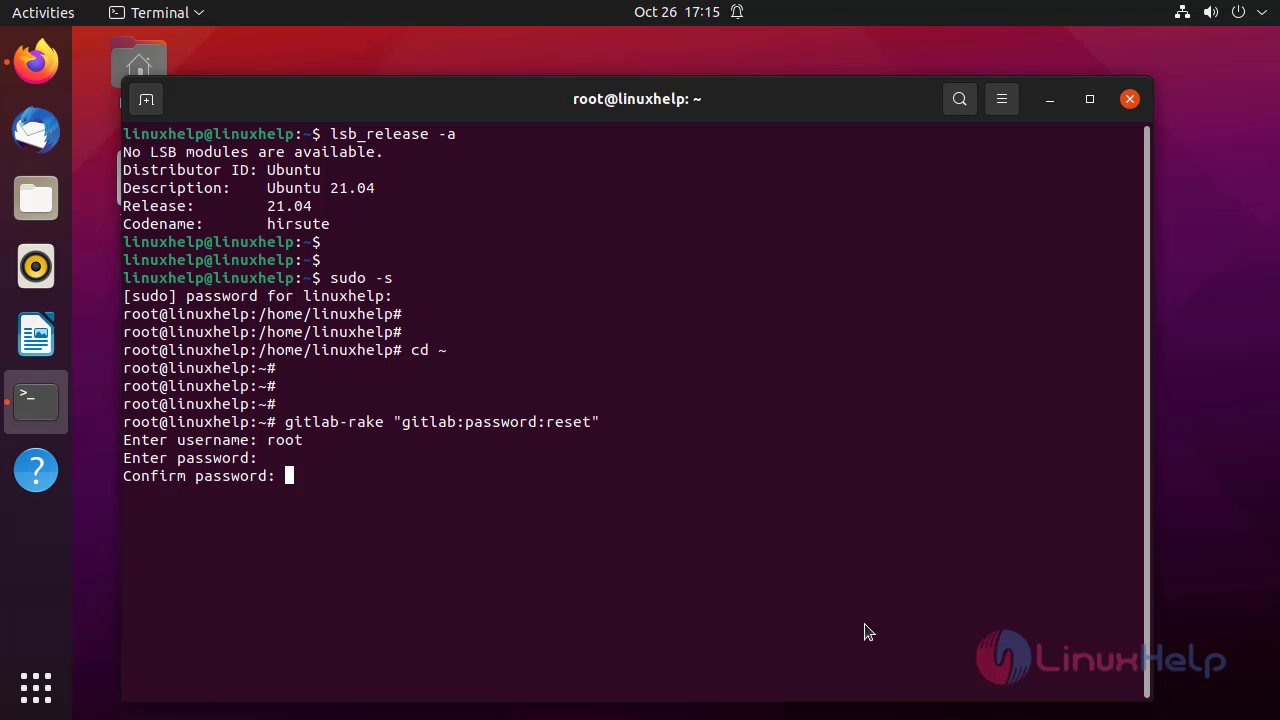1280x720 pixels.
Task: Open the Oct 26 17:15 clock menu
Action: pos(677,13)
